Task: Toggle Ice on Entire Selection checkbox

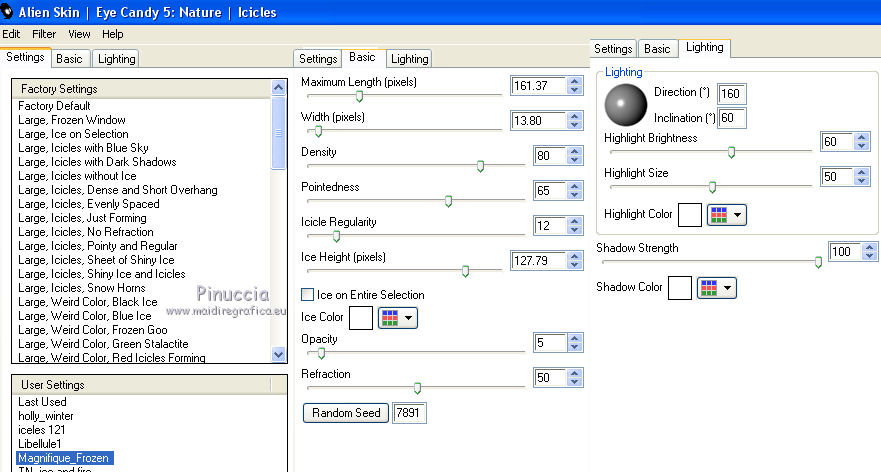Action: pyautogui.click(x=307, y=294)
